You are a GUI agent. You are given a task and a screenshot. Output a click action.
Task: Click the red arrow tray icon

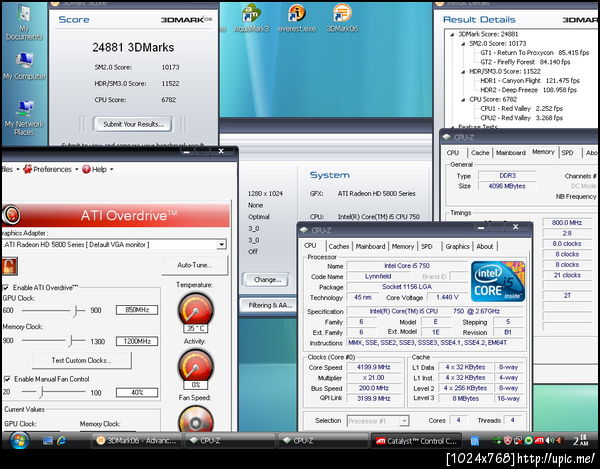559,441
